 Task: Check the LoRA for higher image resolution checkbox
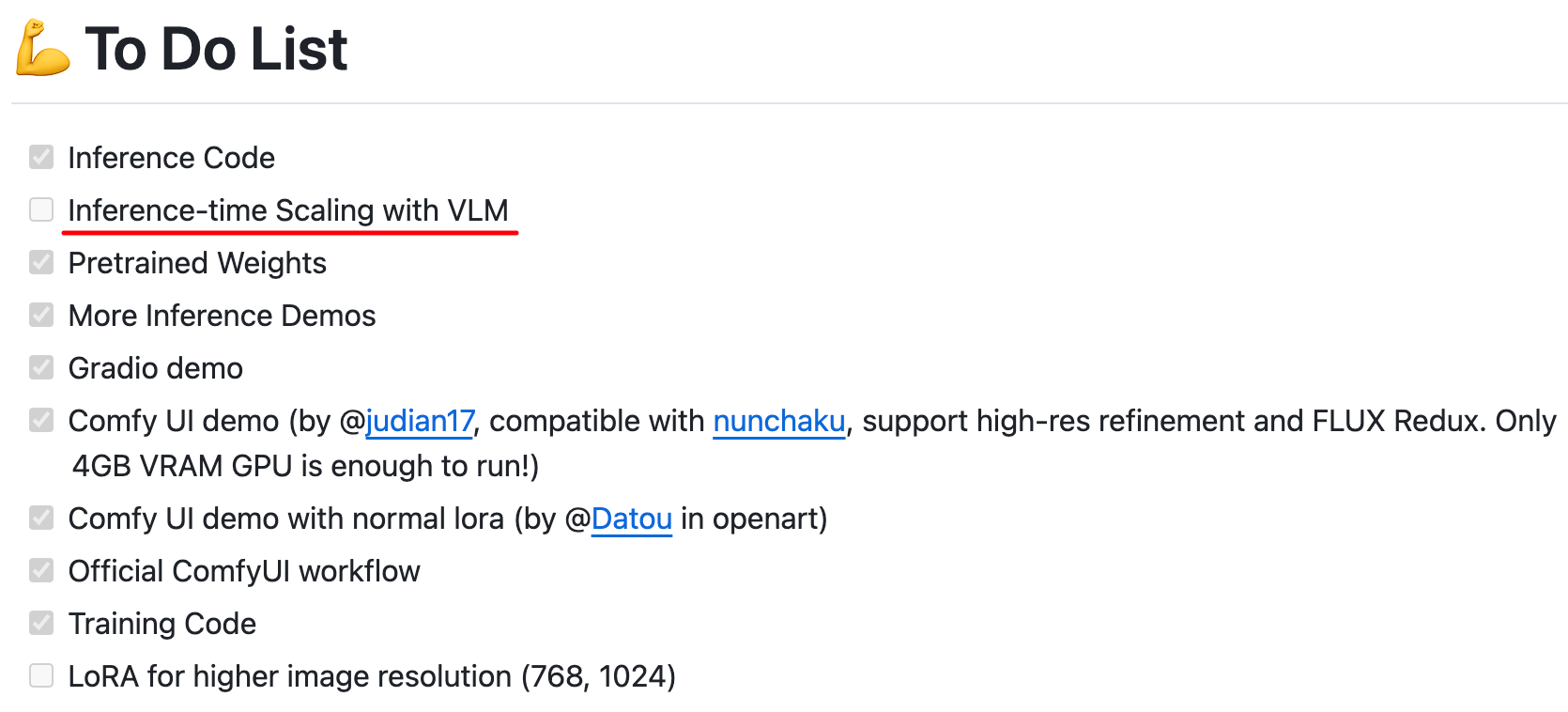click(x=41, y=675)
